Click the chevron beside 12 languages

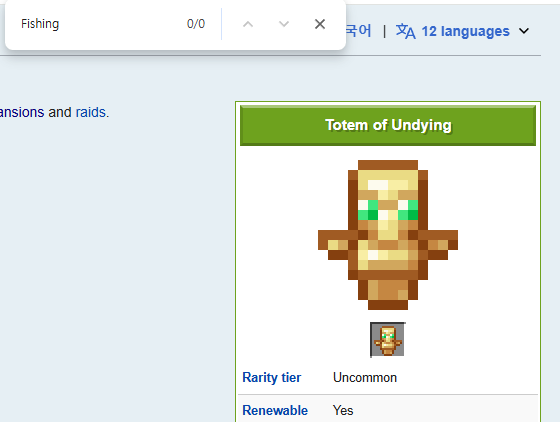click(524, 31)
